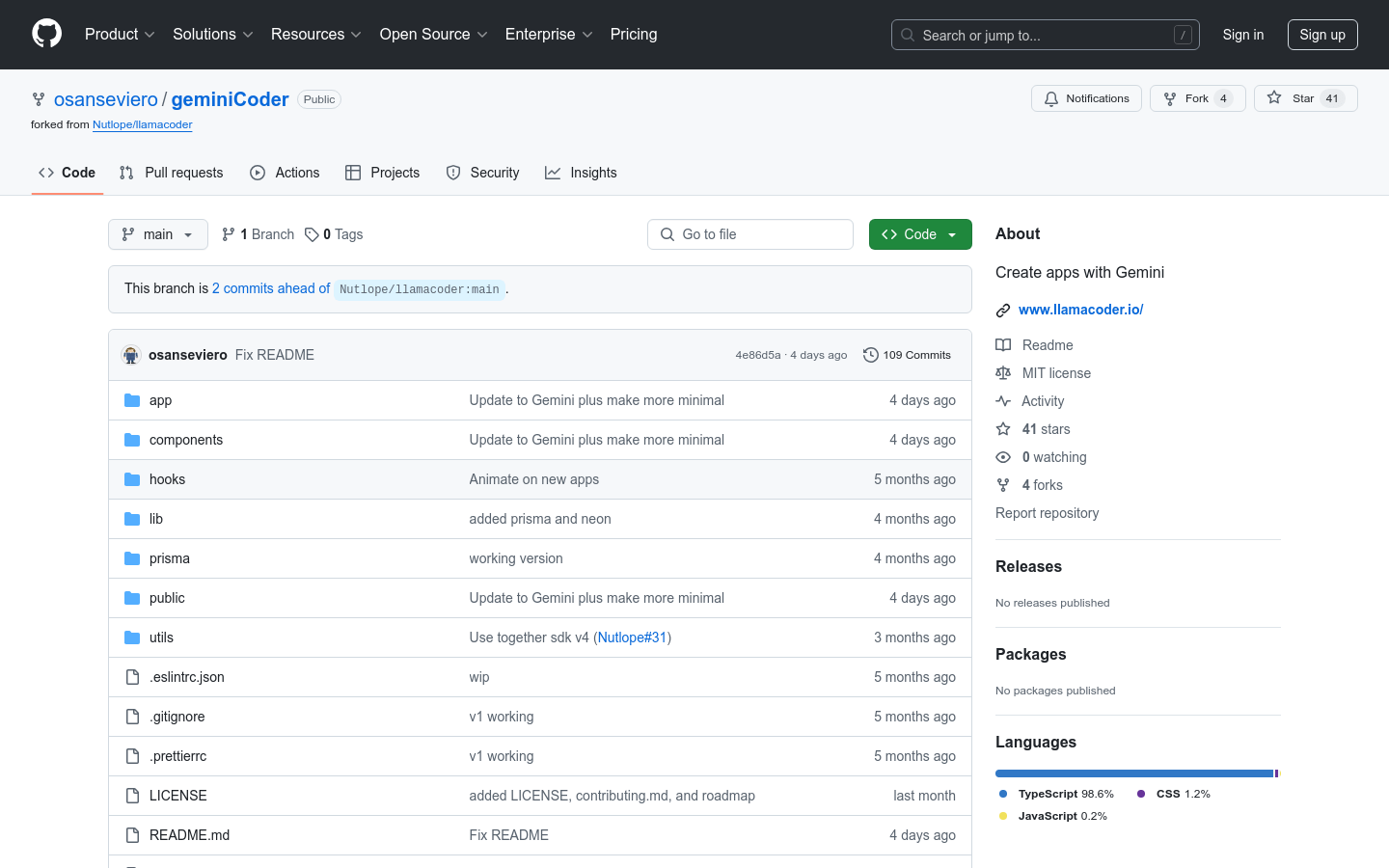
Task: Open the Nutlope/llamacoder forked-from link
Action: point(142,124)
